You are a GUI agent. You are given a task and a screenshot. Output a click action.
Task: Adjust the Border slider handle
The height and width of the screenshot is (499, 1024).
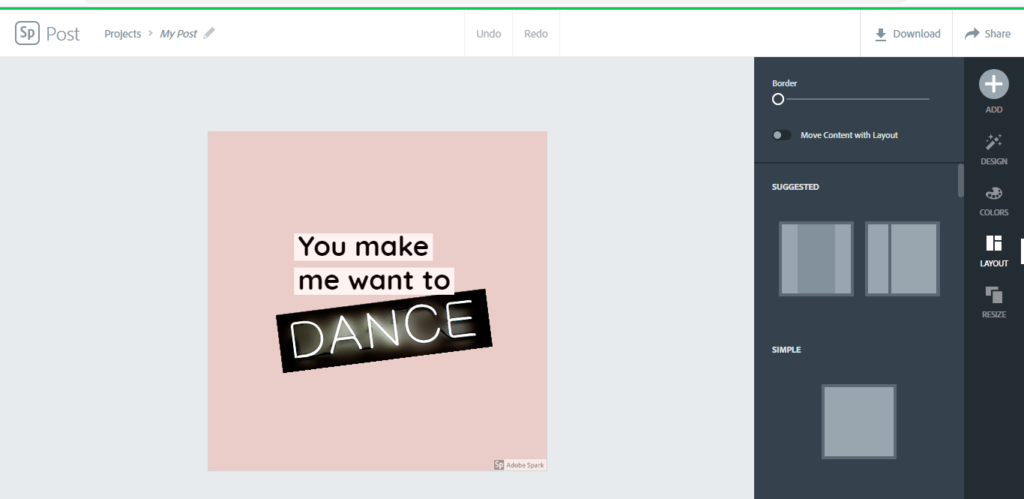[778, 99]
